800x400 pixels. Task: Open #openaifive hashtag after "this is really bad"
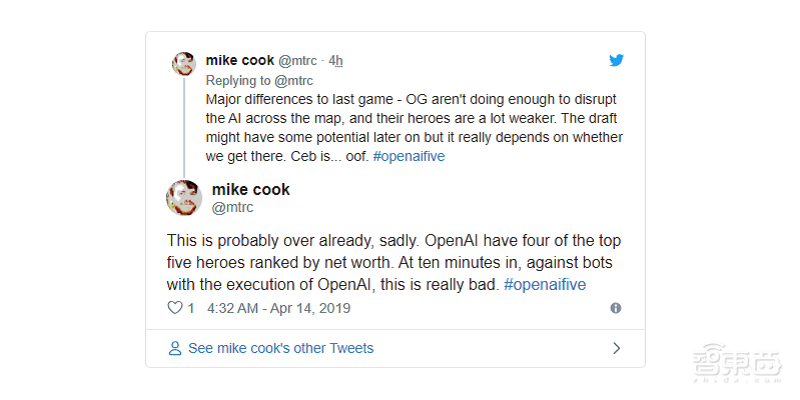pos(545,285)
